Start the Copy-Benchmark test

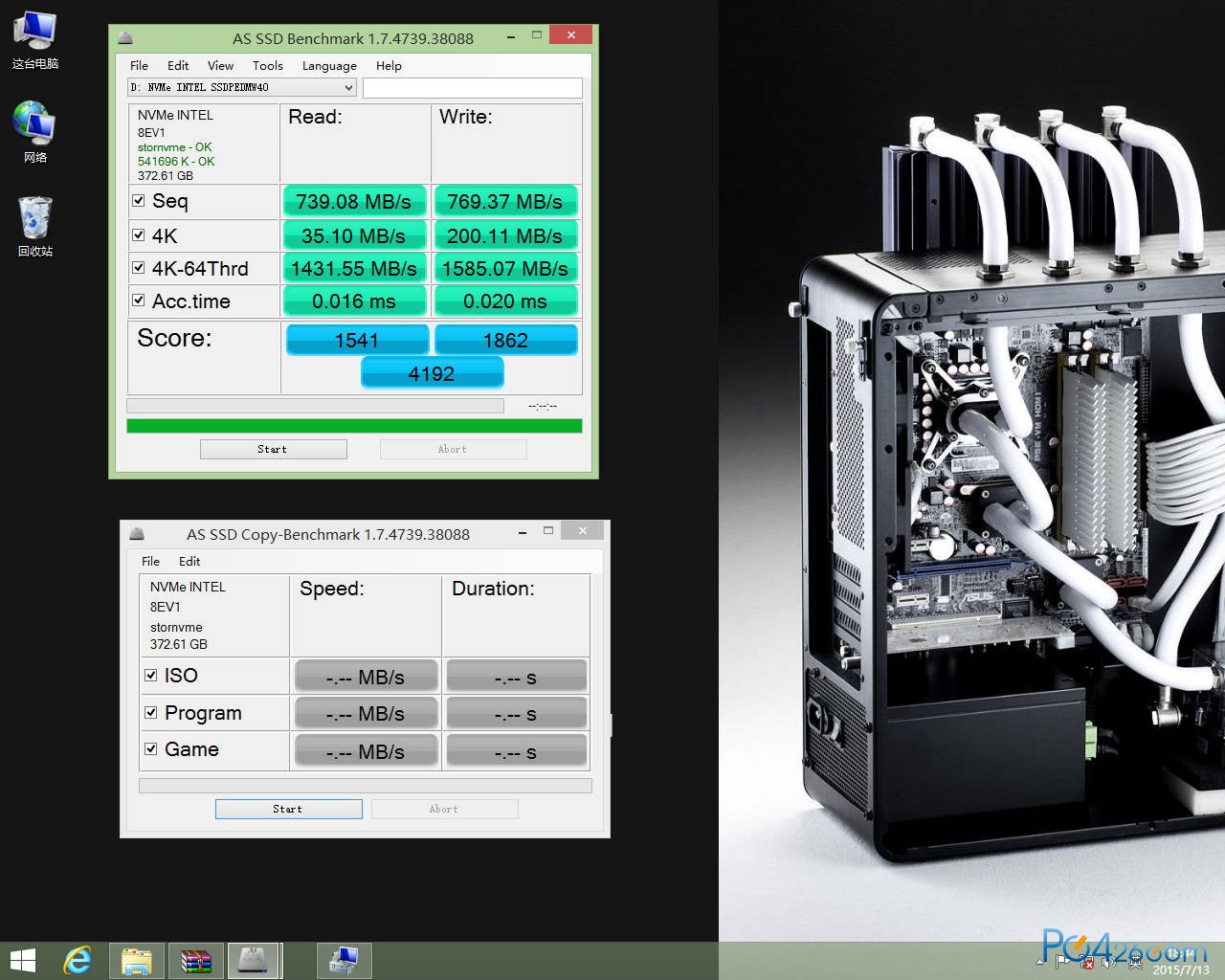(x=288, y=809)
